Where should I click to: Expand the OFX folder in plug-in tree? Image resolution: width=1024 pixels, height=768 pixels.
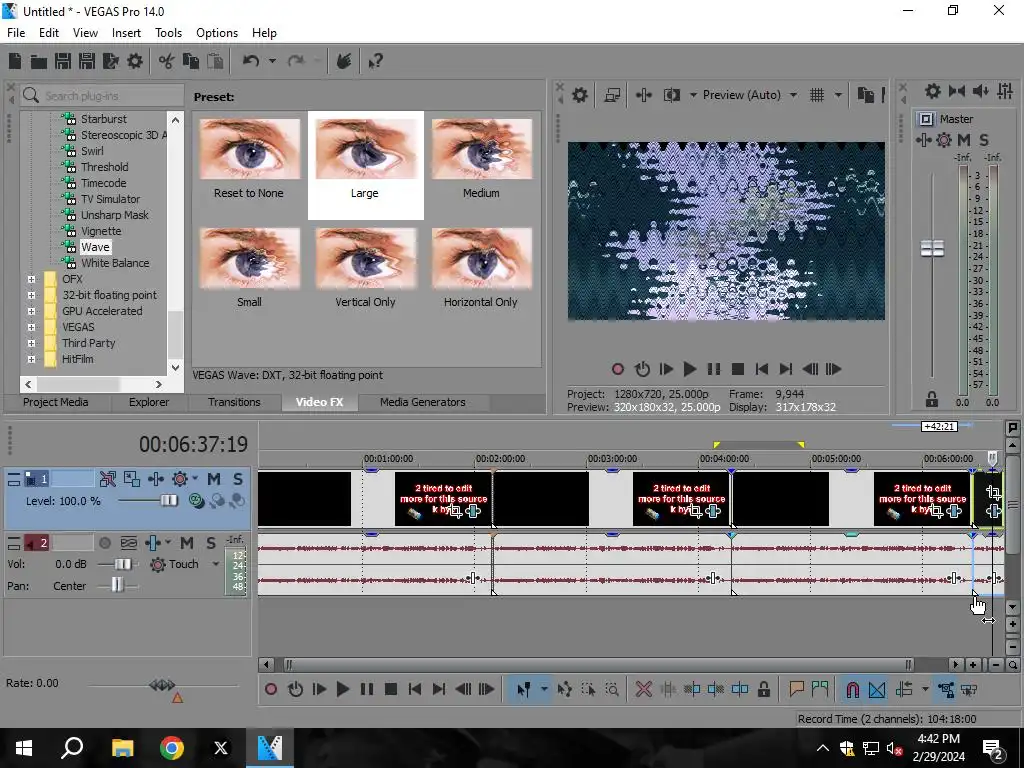pyautogui.click(x=31, y=279)
